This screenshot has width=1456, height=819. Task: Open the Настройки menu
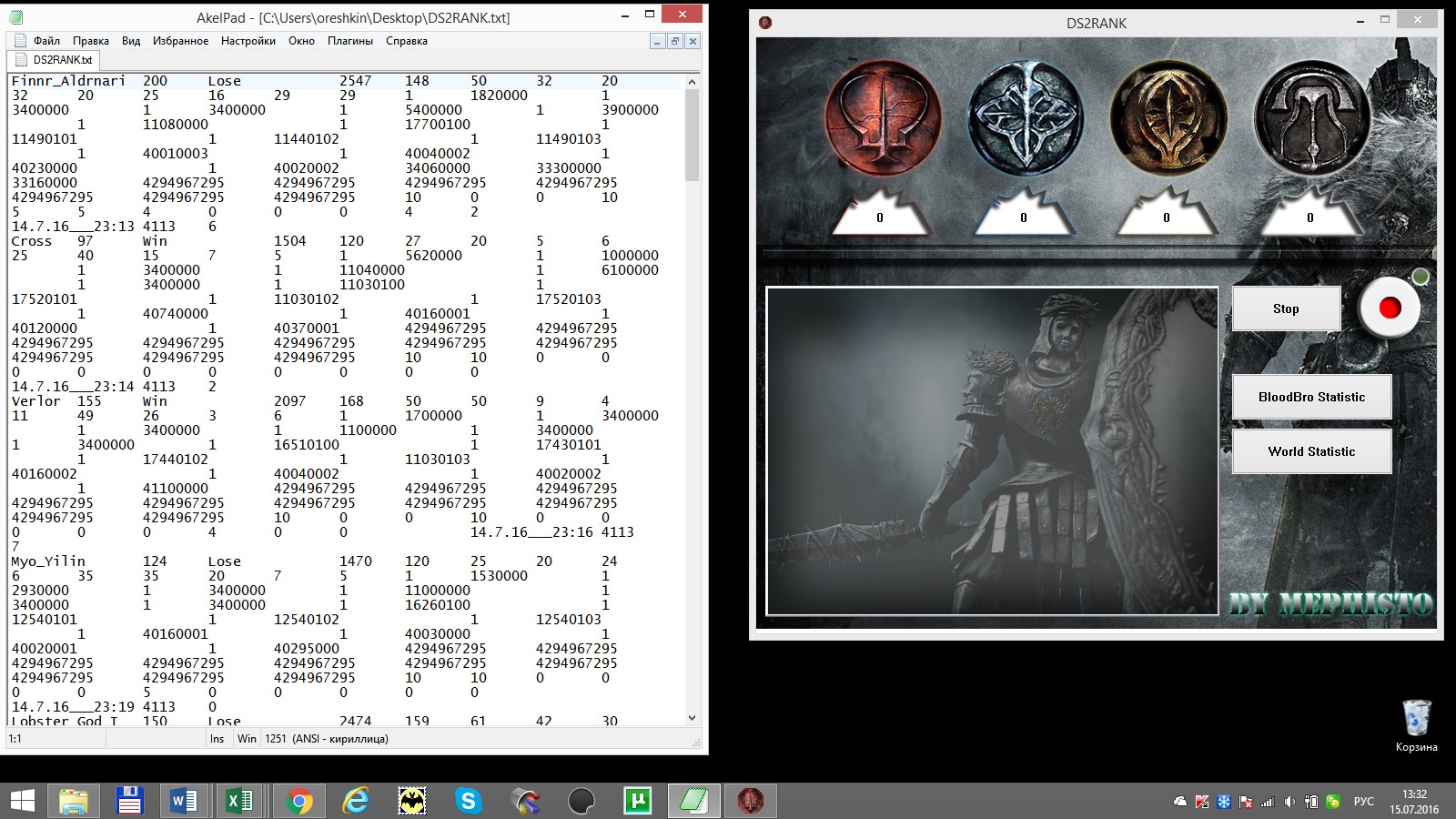pyautogui.click(x=248, y=41)
